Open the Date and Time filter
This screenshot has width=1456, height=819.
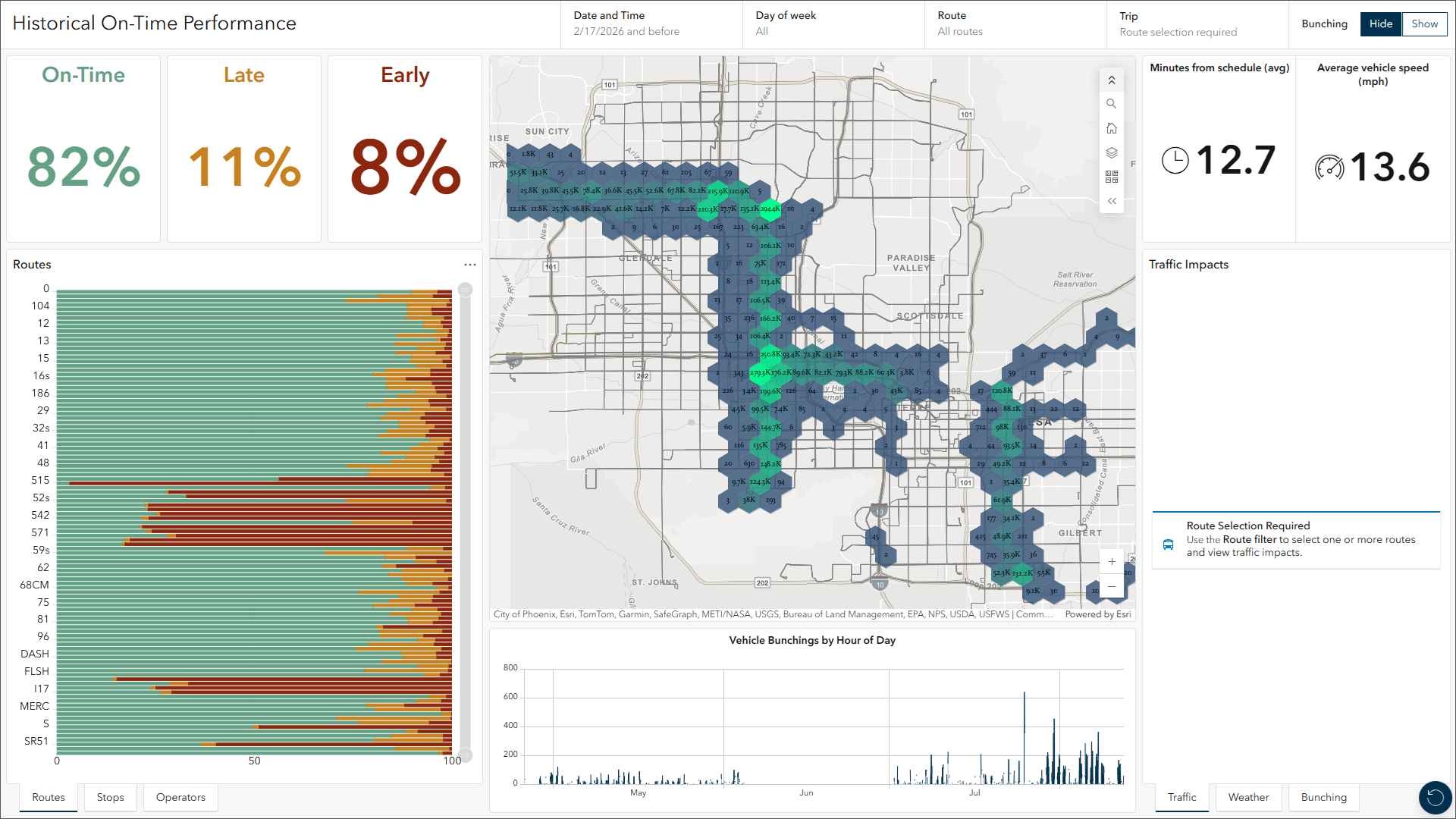click(x=651, y=24)
